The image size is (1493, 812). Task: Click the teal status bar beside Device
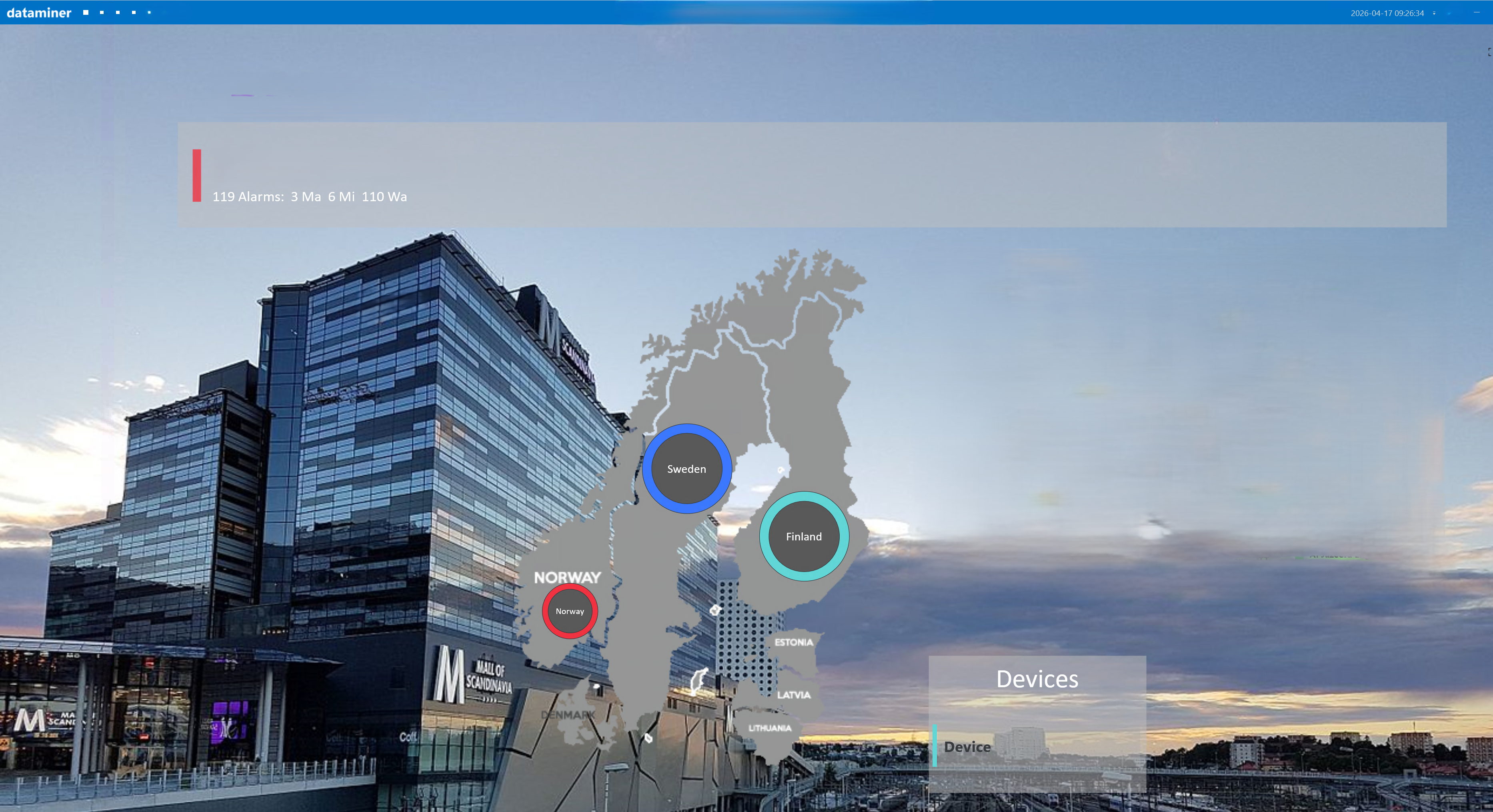[934, 745]
